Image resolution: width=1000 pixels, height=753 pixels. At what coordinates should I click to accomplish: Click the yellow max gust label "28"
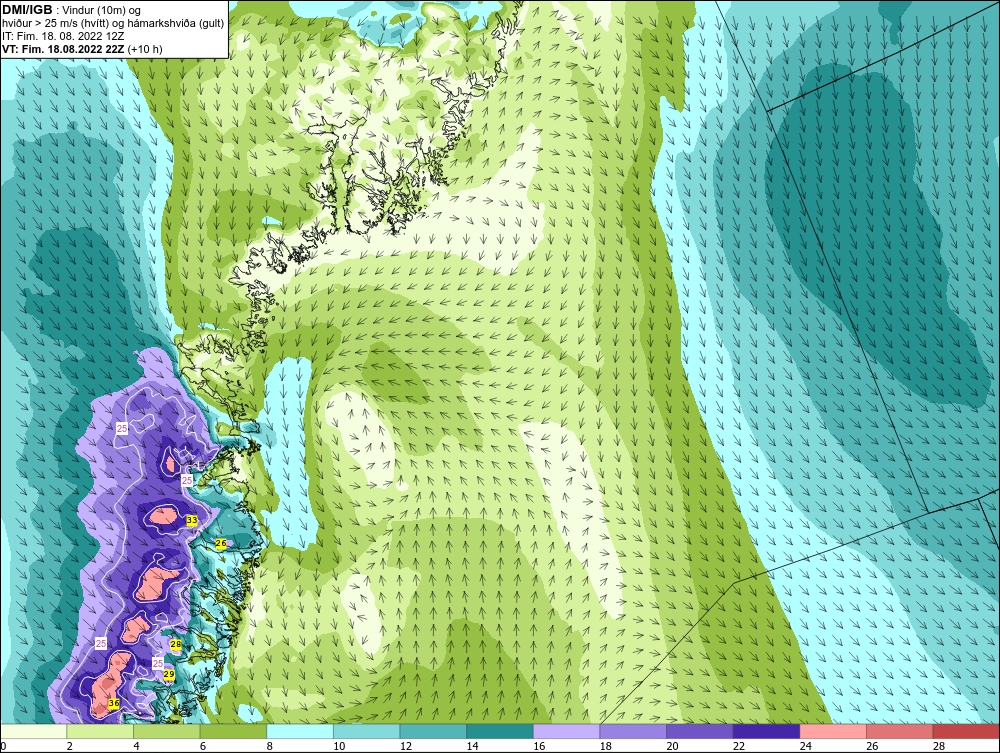[x=176, y=645]
